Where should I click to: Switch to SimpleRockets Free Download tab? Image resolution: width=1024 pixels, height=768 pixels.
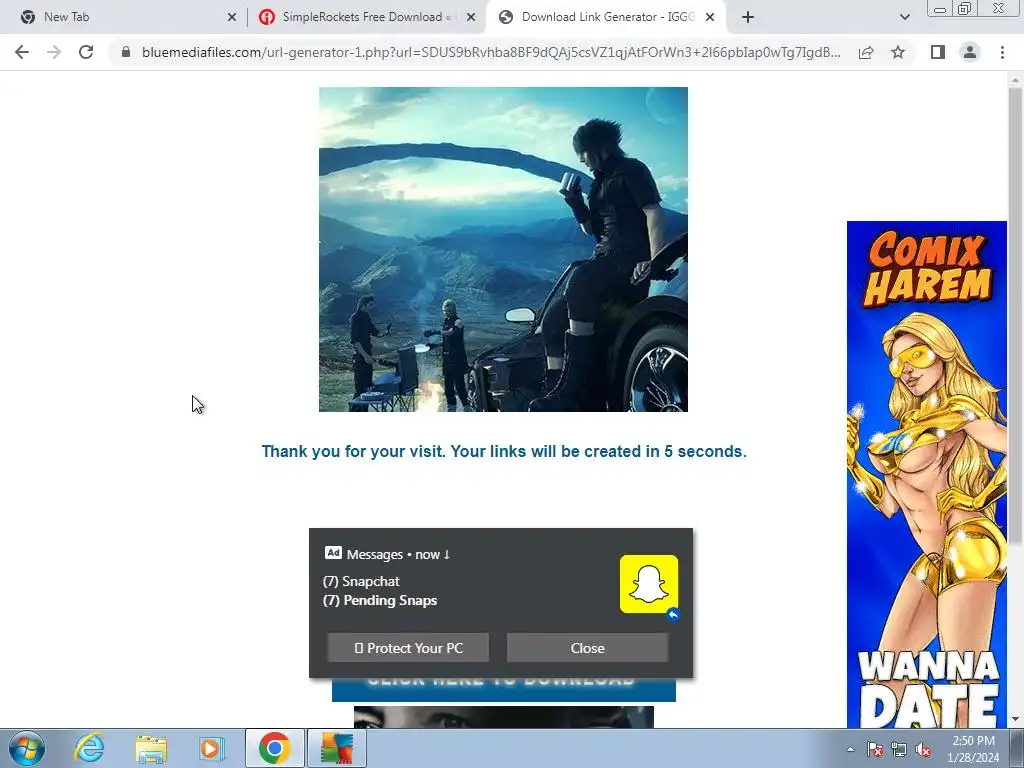point(367,17)
